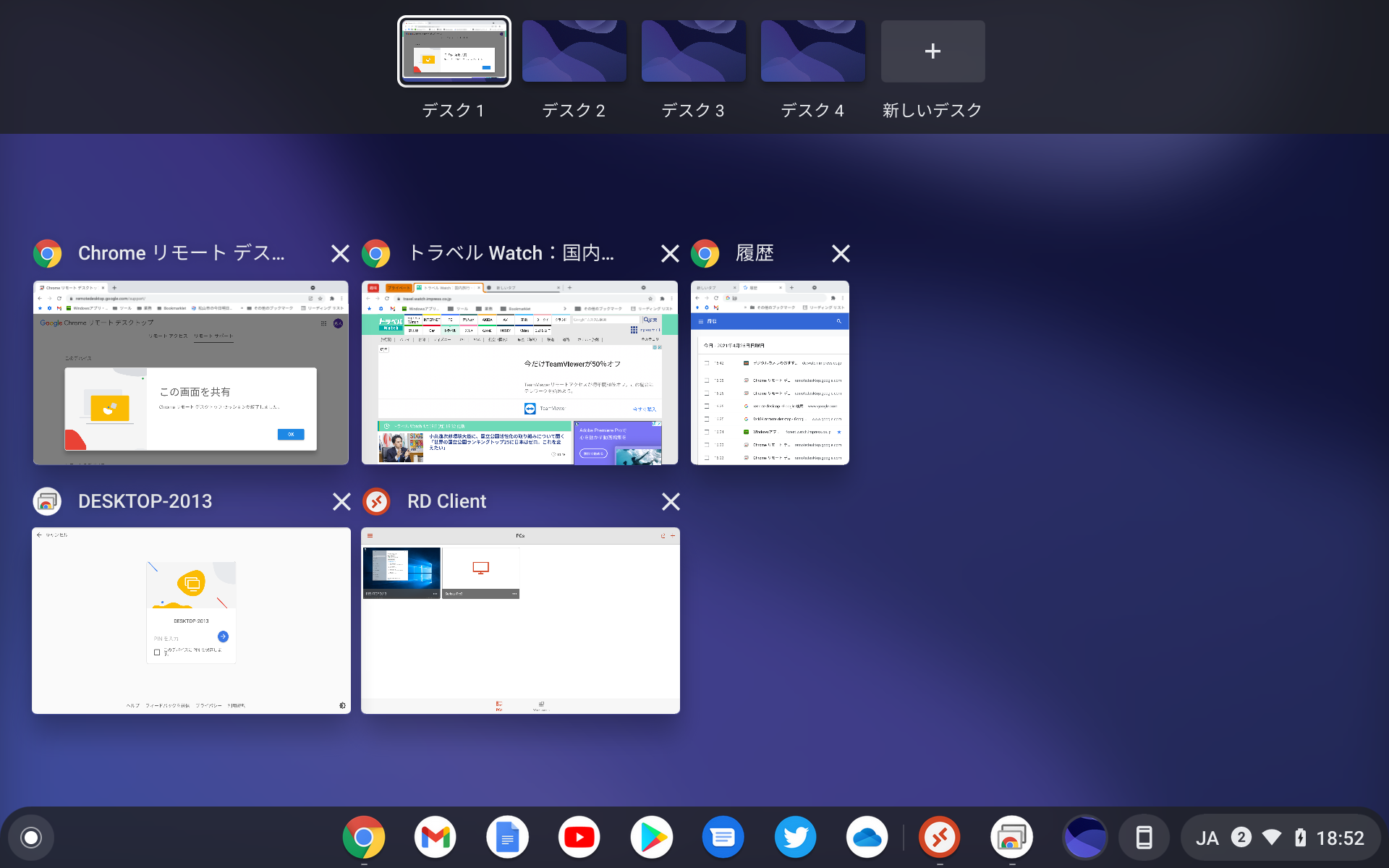The image size is (1389, 868).
Task: Open Chrome from the shelf
Action: (363, 838)
